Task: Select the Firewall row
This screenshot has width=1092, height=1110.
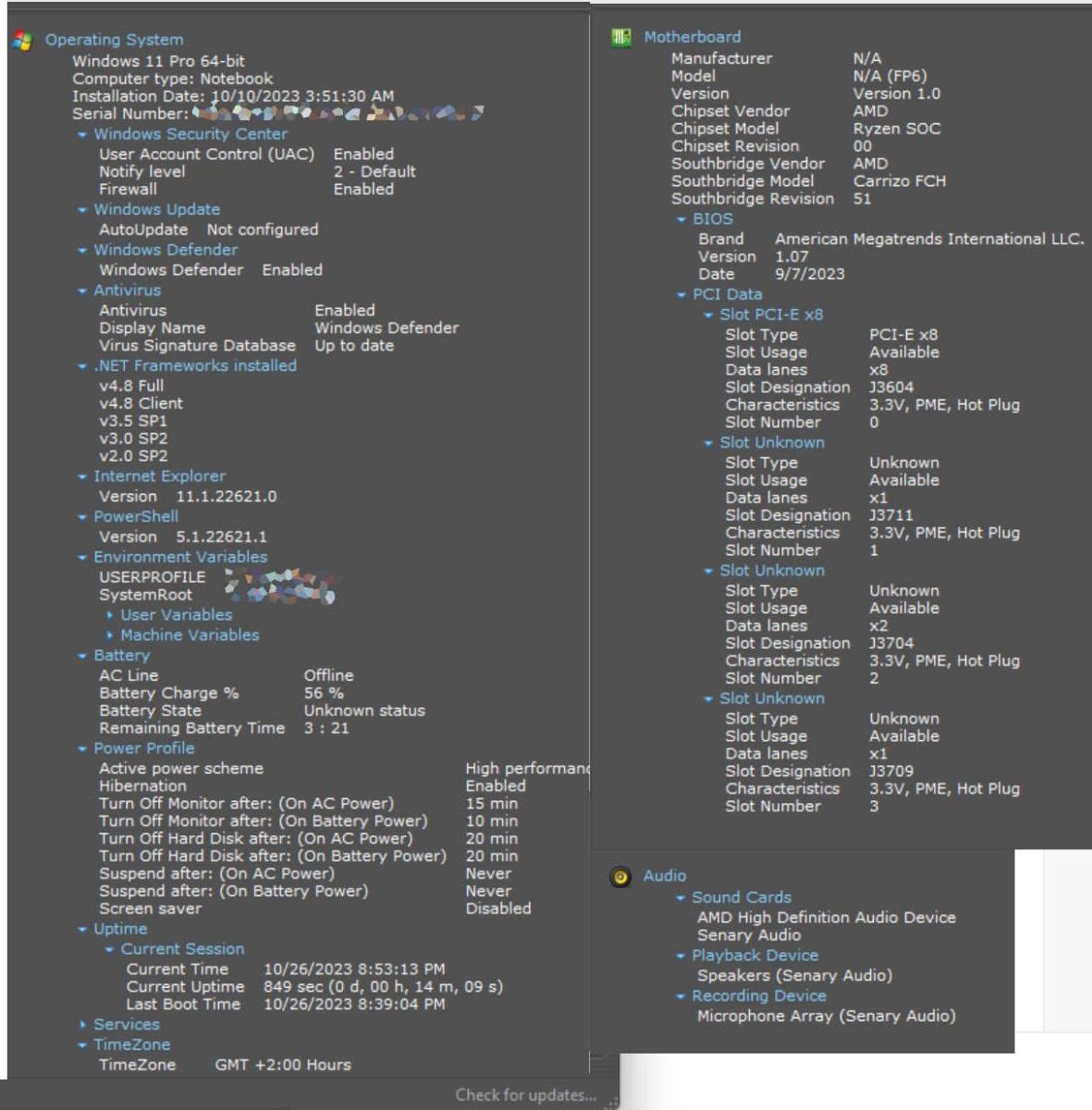Action: click(246, 191)
